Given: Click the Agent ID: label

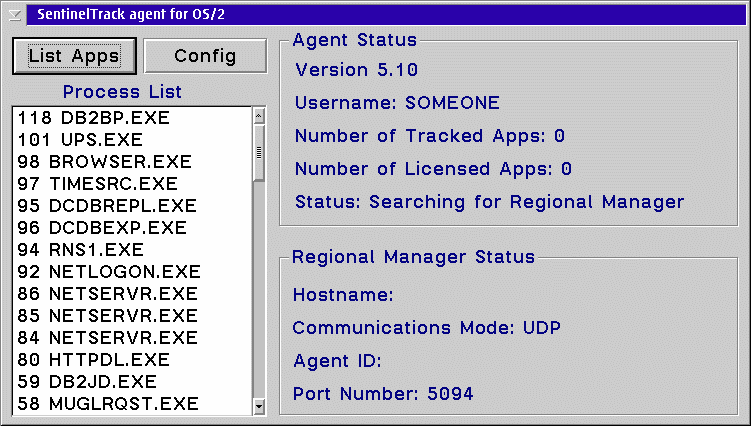Looking at the screenshot, I should [x=337, y=361].
